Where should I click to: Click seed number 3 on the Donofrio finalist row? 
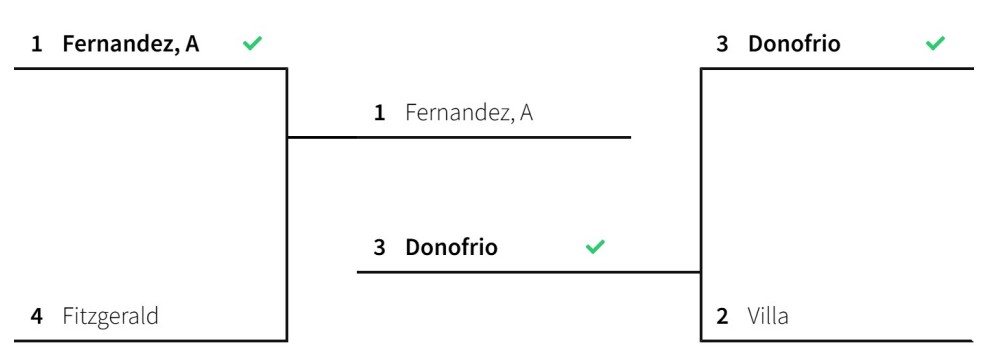[379, 248]
